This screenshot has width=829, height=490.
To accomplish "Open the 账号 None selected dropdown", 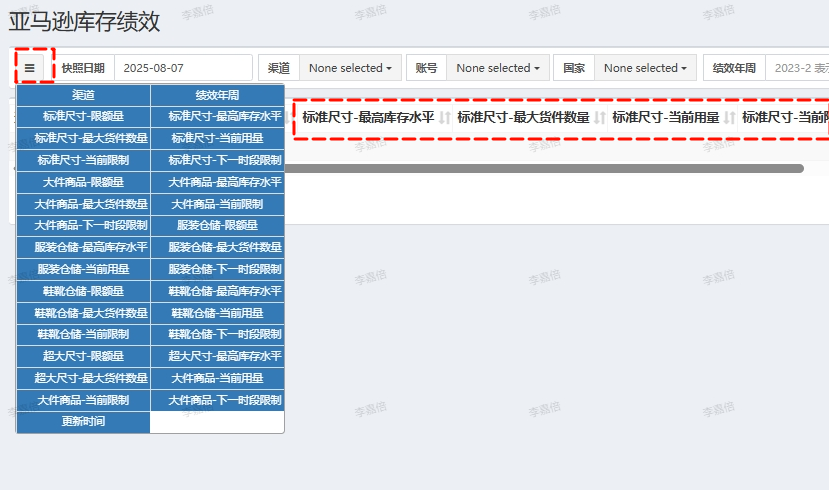I will 498,68.
